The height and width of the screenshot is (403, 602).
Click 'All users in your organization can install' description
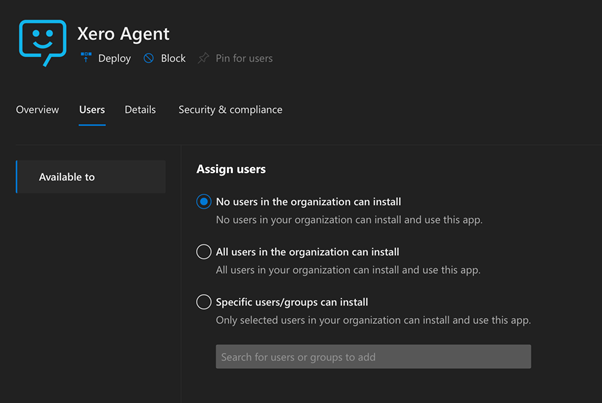[x=348, y=270]
